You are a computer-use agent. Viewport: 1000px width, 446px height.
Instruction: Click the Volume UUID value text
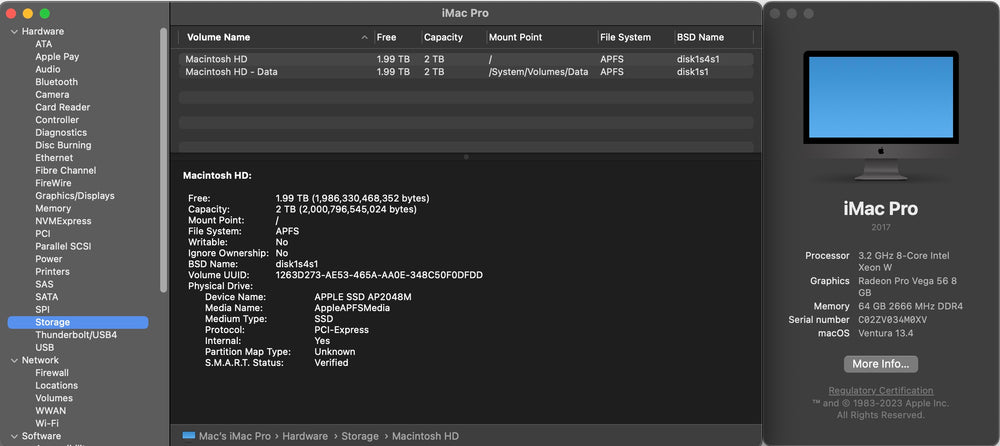[x=379, y=275]
